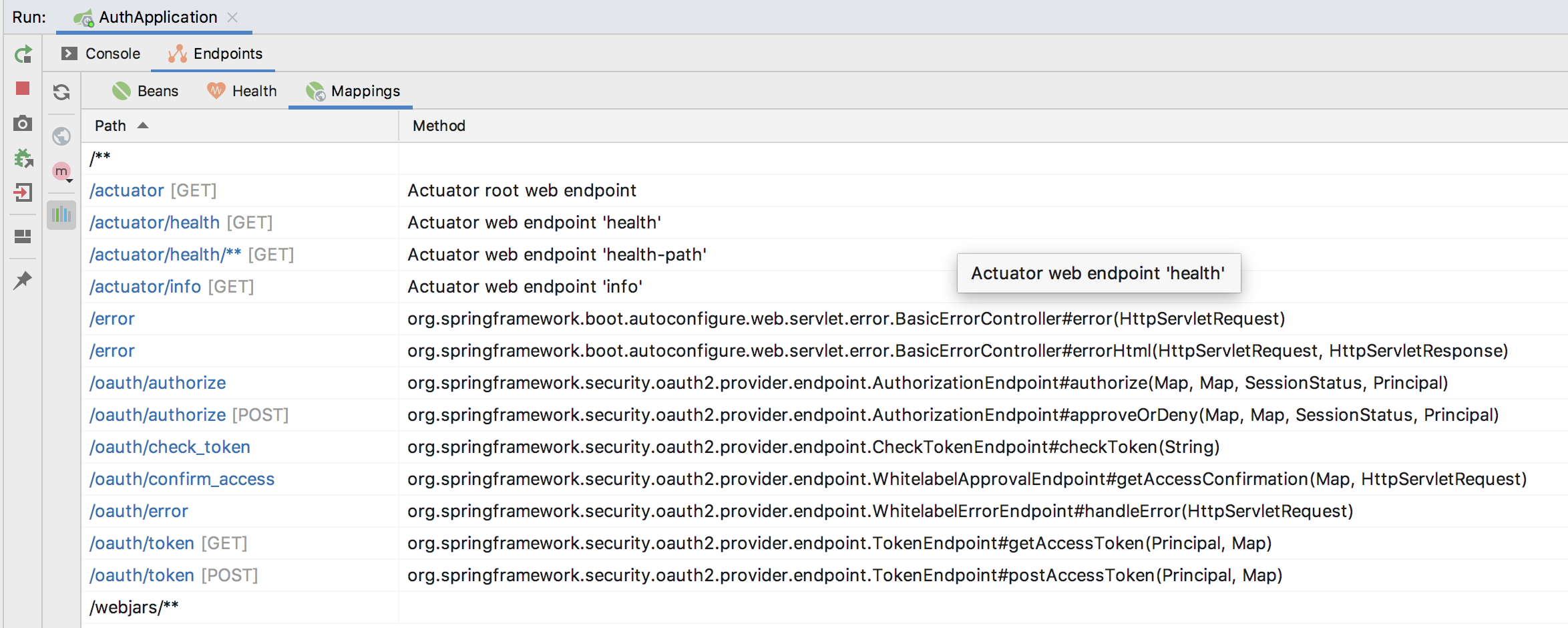Click the globe open-in-browser icon
The image size is (1568, 628).
coord(61,136)
